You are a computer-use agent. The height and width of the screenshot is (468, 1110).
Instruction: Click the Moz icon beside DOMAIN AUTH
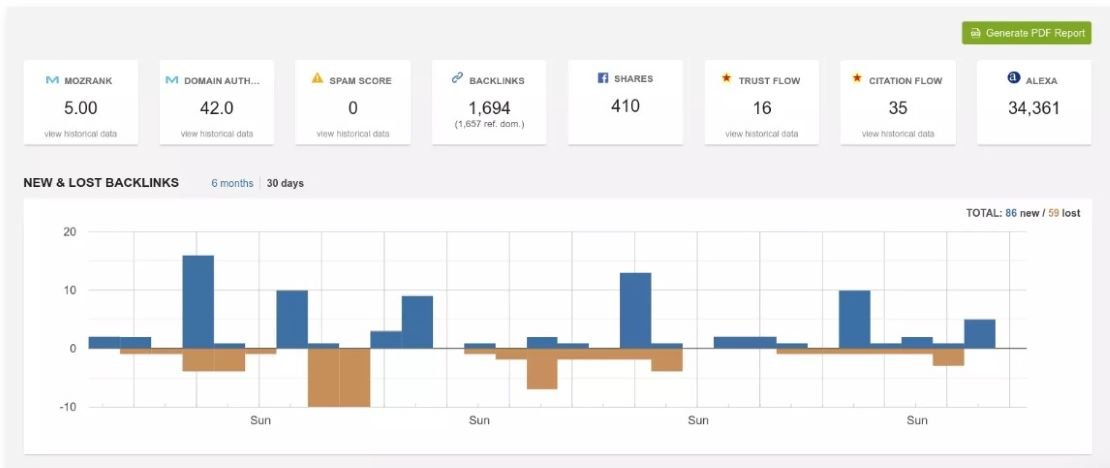(x=171, y=80)
